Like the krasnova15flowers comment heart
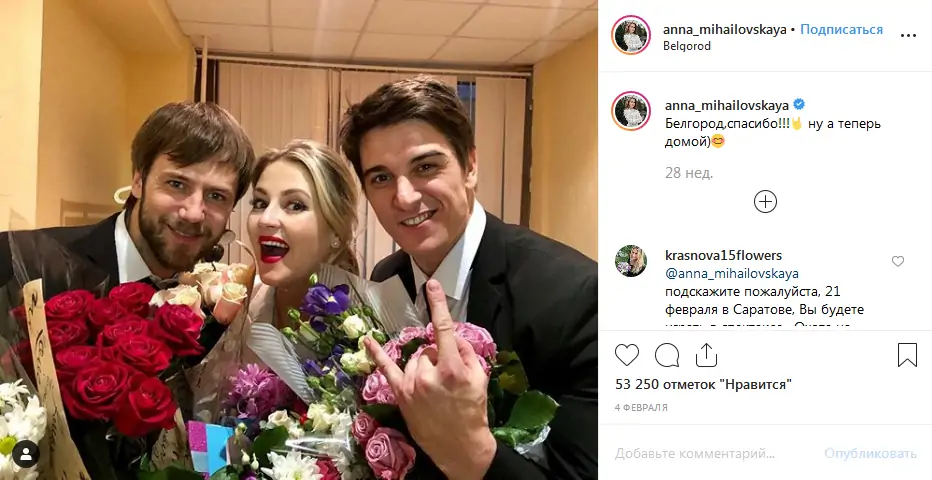932x480 pixels. tap(898, 261)
